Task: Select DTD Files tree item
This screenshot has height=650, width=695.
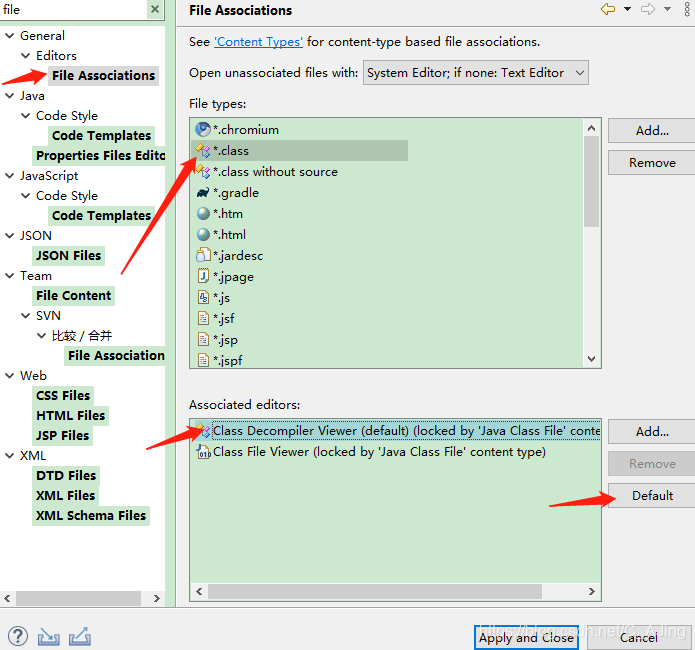Action: [x=66, y=475]
